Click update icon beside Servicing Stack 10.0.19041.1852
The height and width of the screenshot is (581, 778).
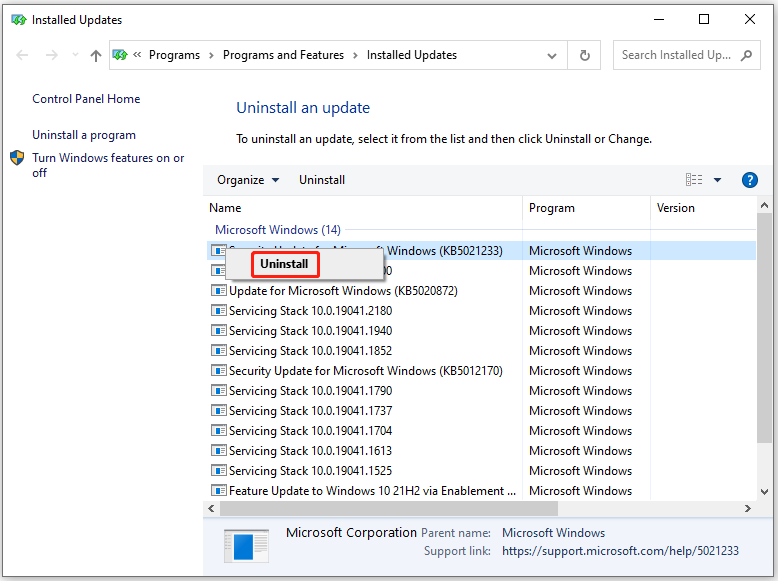coord(218,351)
